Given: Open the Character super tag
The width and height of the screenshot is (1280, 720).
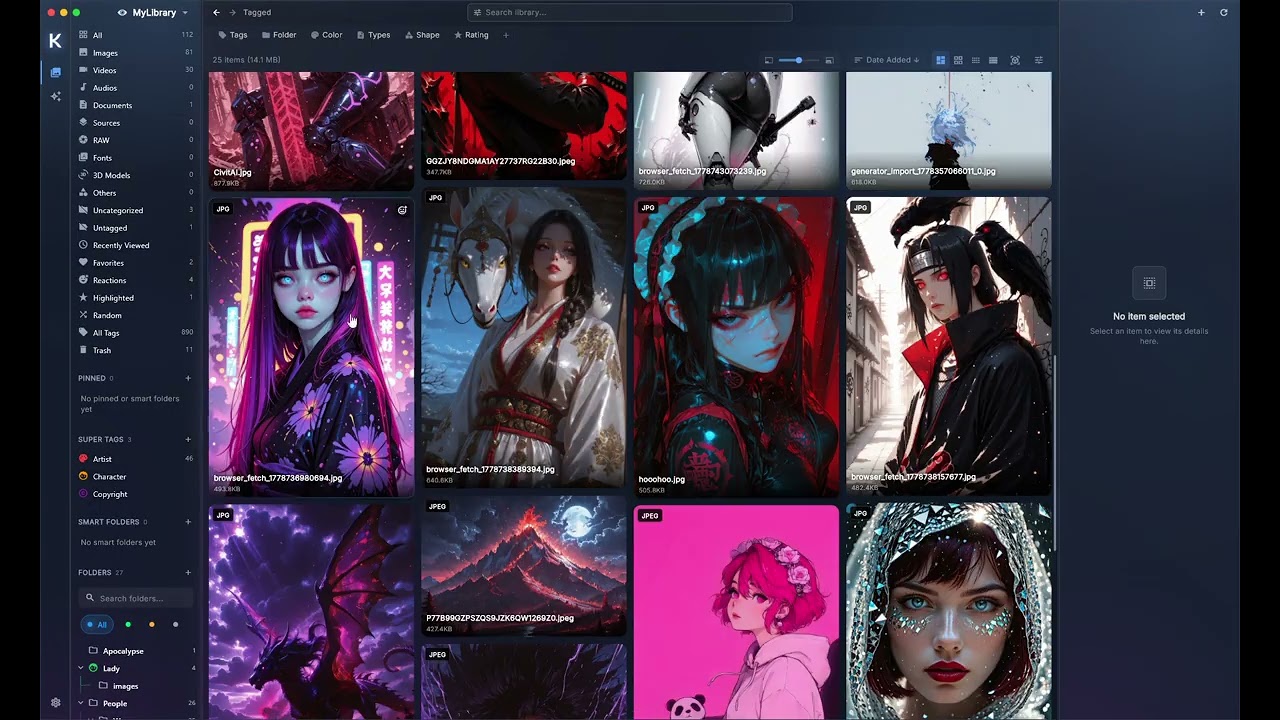Looking at the screenshot, I should (136, 477).
